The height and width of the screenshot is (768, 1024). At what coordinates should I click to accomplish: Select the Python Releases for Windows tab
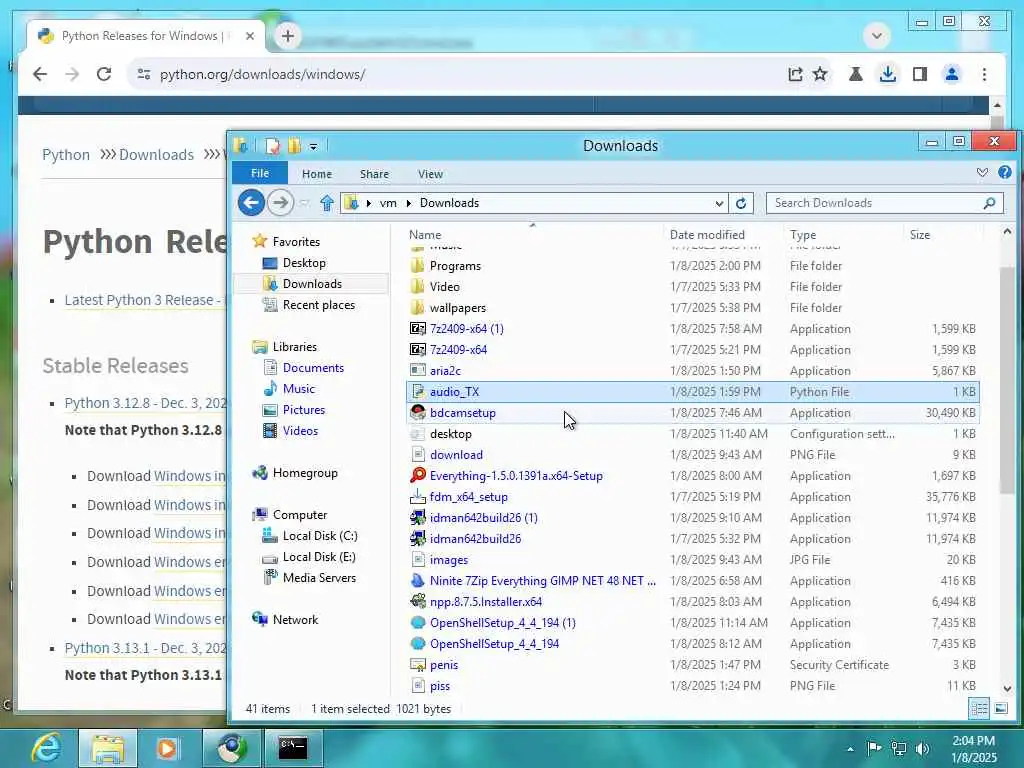[x=147, y=36]
